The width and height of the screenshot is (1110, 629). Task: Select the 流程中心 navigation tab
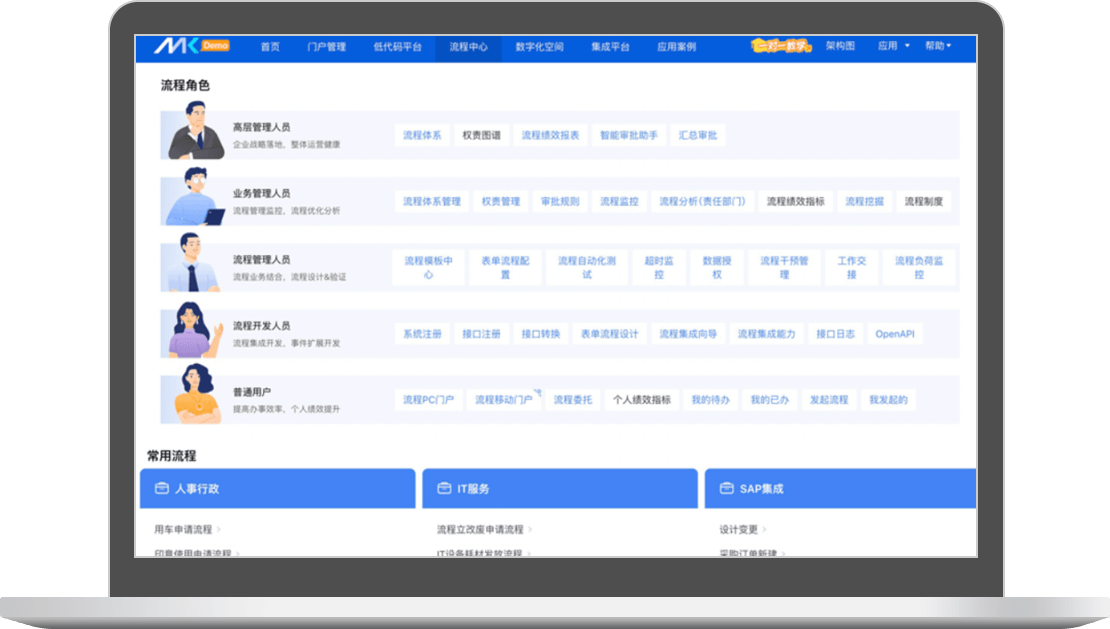(x=468, y=47)
